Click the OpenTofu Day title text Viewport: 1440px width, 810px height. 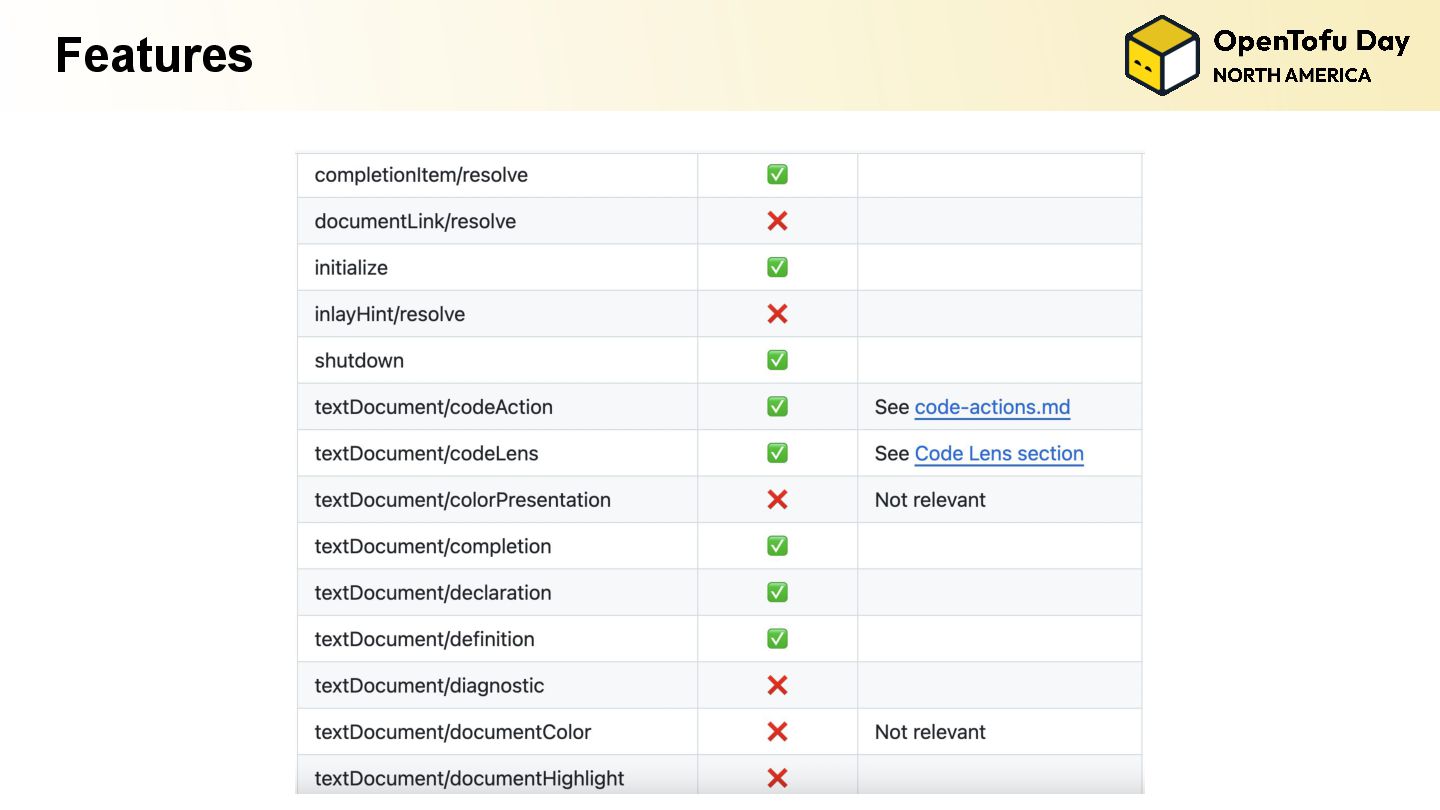1310,42
